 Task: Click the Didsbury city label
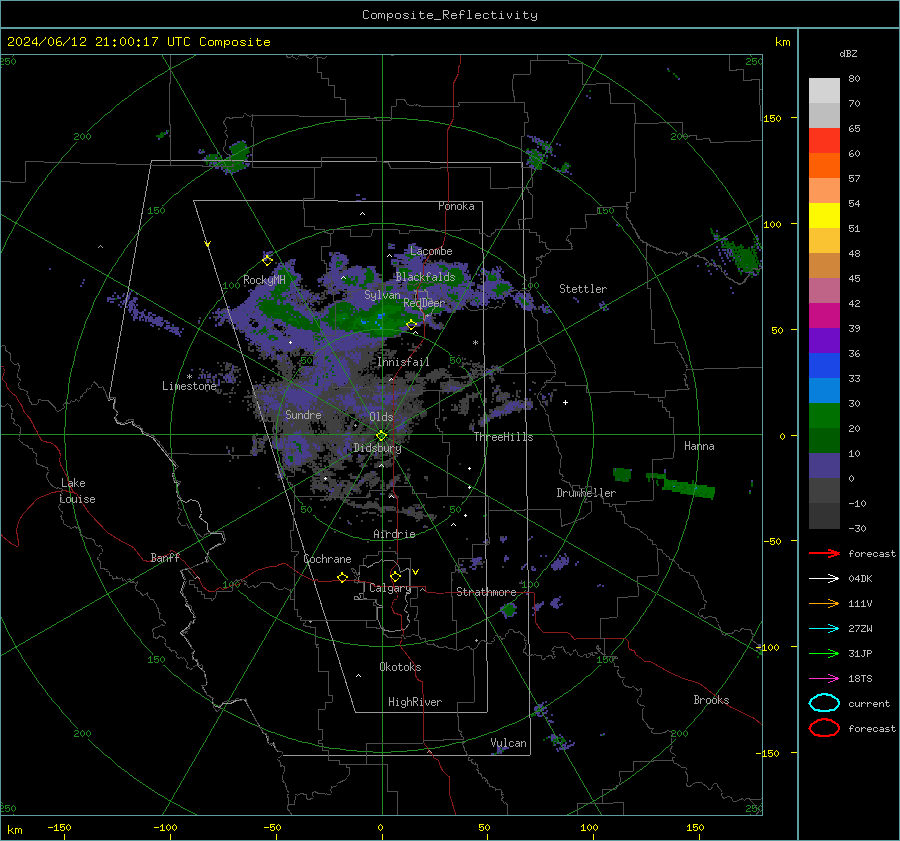click(377, 448)
